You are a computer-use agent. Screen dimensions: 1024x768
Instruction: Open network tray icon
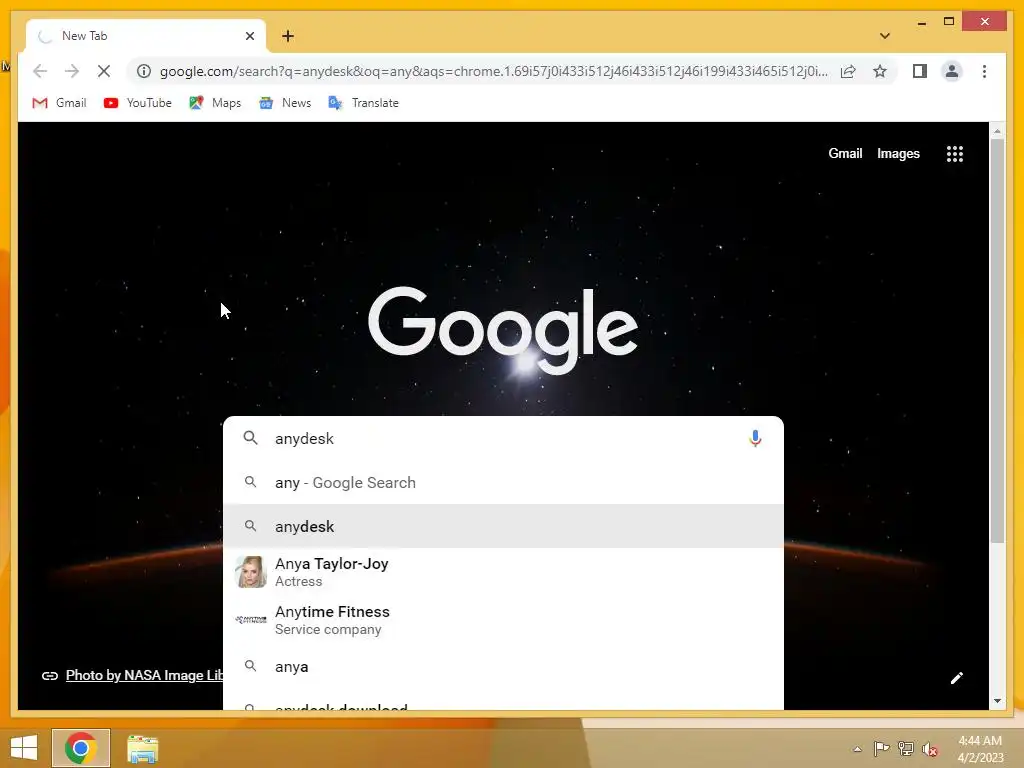[906, 748]
